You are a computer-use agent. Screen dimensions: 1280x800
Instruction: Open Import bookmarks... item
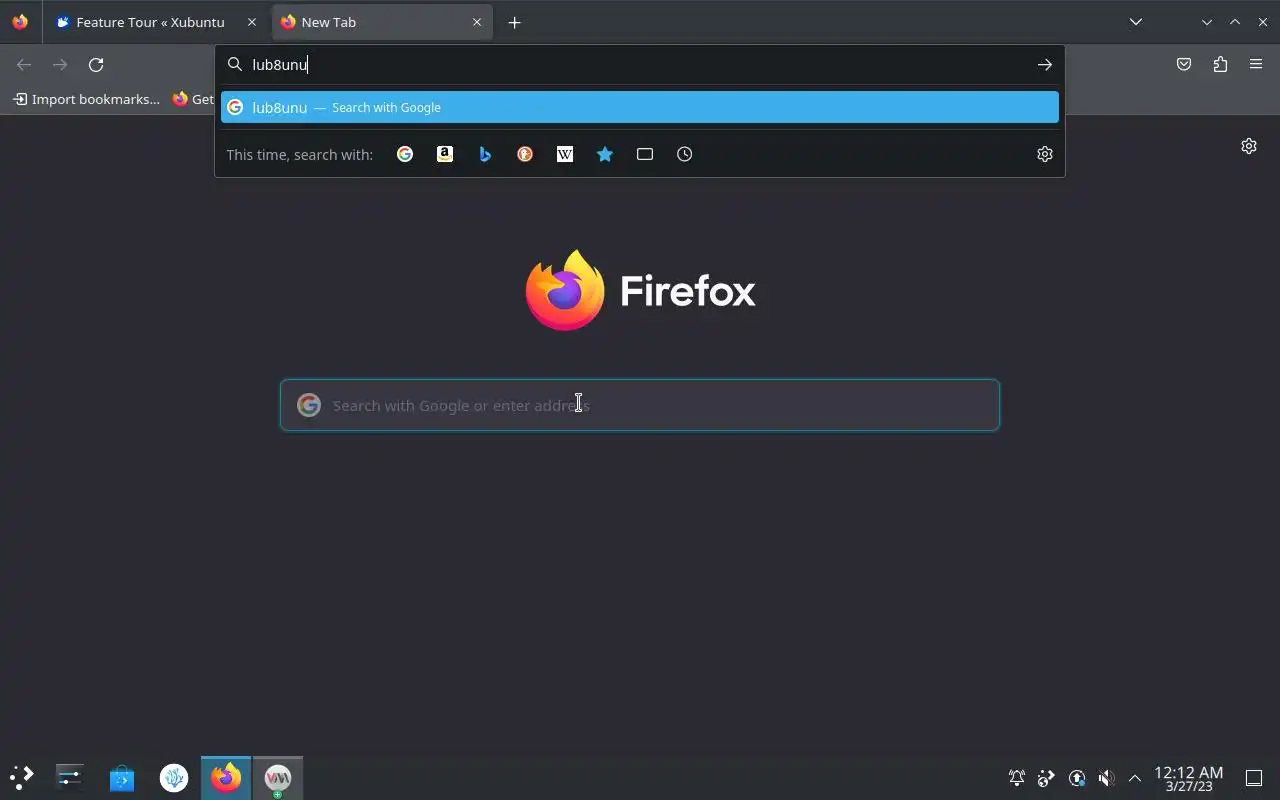(x=87, y=99)
